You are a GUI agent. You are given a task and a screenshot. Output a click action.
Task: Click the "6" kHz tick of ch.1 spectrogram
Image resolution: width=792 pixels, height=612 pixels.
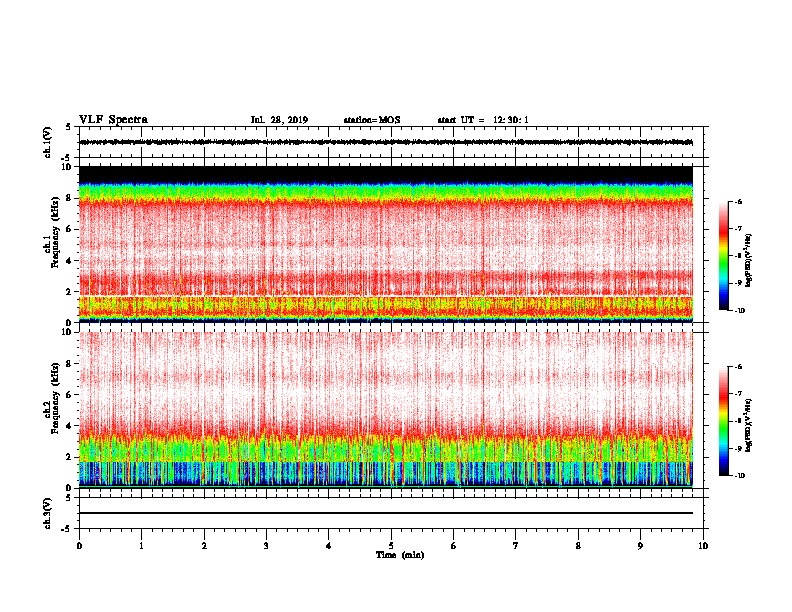pos(70,229)
